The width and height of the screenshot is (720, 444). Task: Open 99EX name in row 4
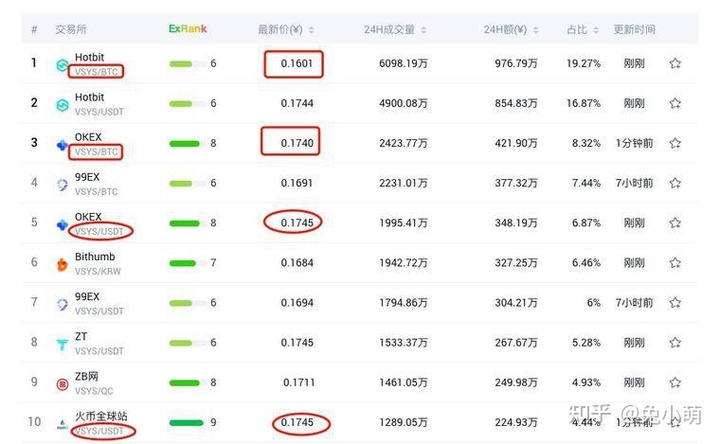[87, 177]
